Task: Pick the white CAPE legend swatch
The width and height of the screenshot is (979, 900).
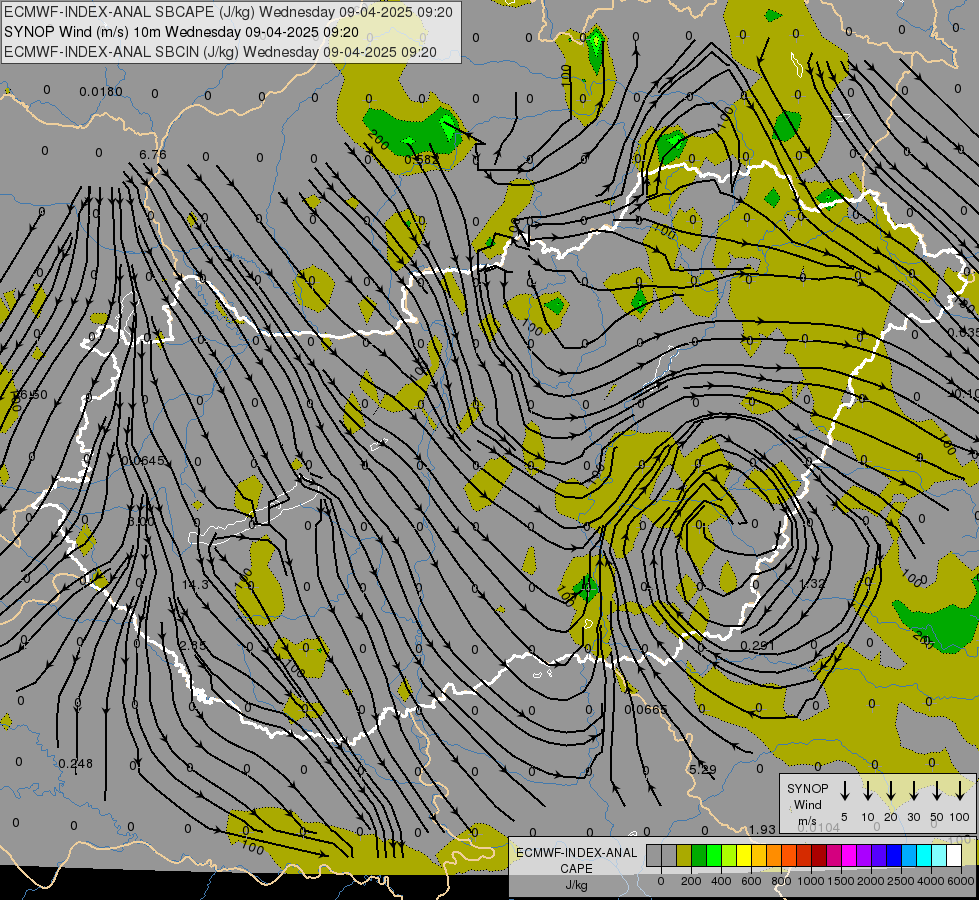Action: (x=955, y=855)
